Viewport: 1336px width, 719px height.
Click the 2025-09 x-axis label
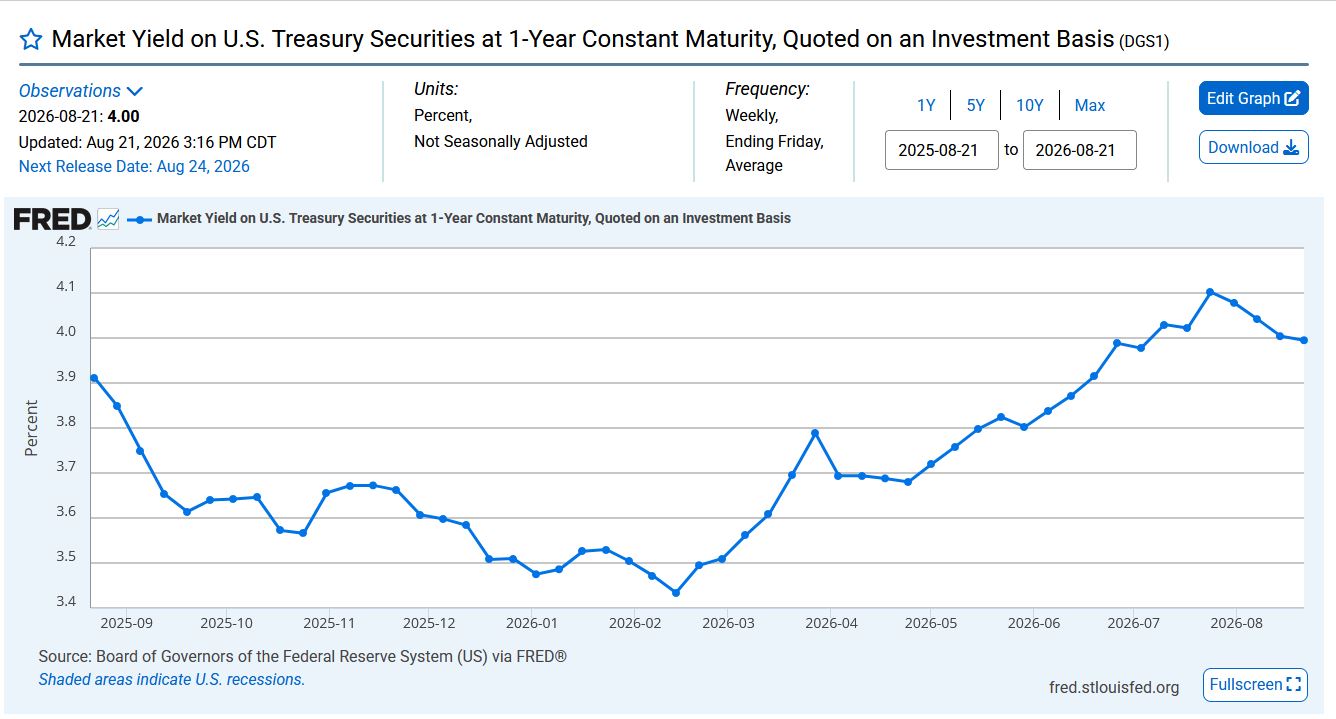click(x=126, y=622)
